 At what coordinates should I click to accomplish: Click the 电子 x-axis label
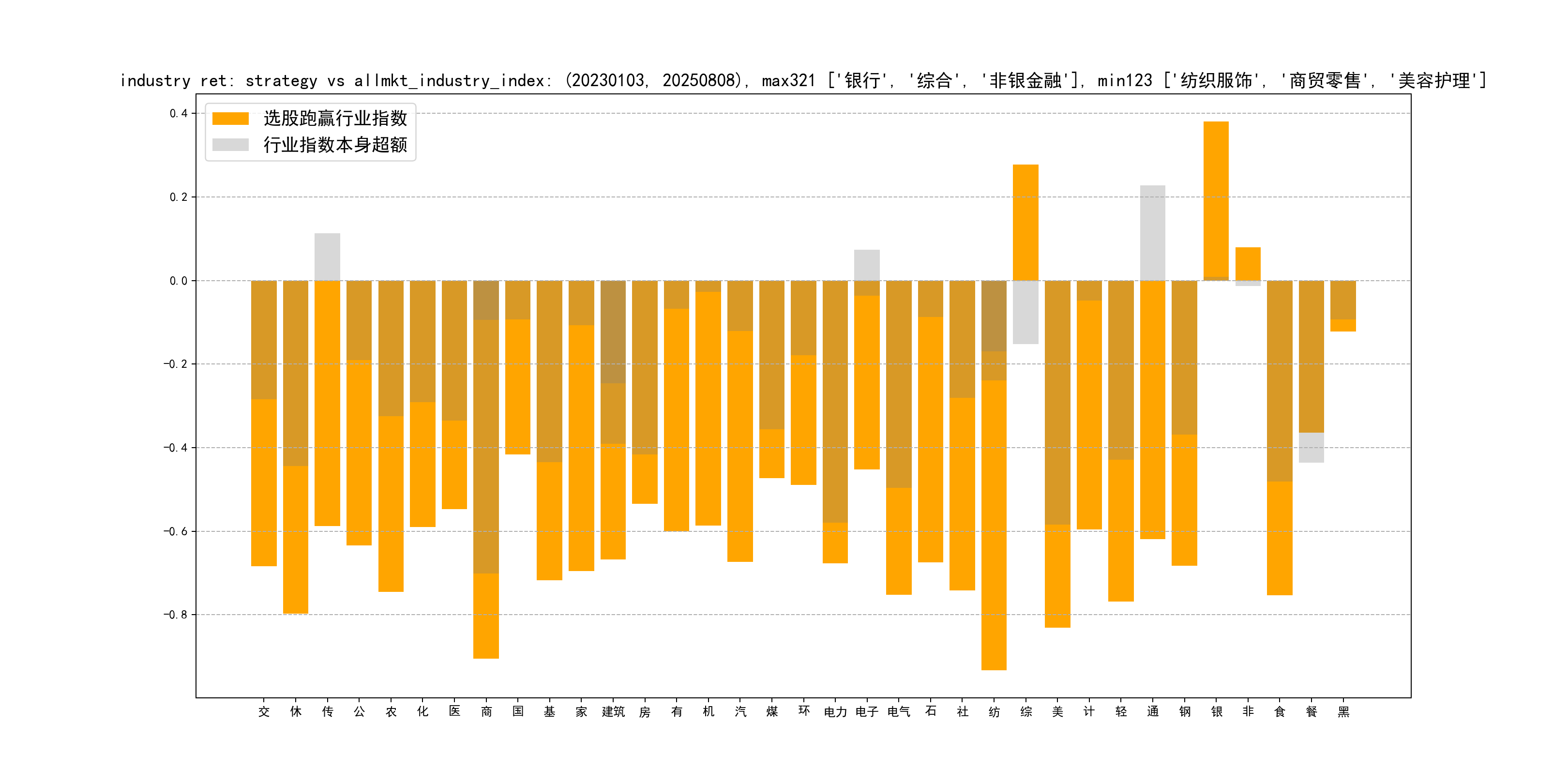pyautogui.click(x=867, y=711)
